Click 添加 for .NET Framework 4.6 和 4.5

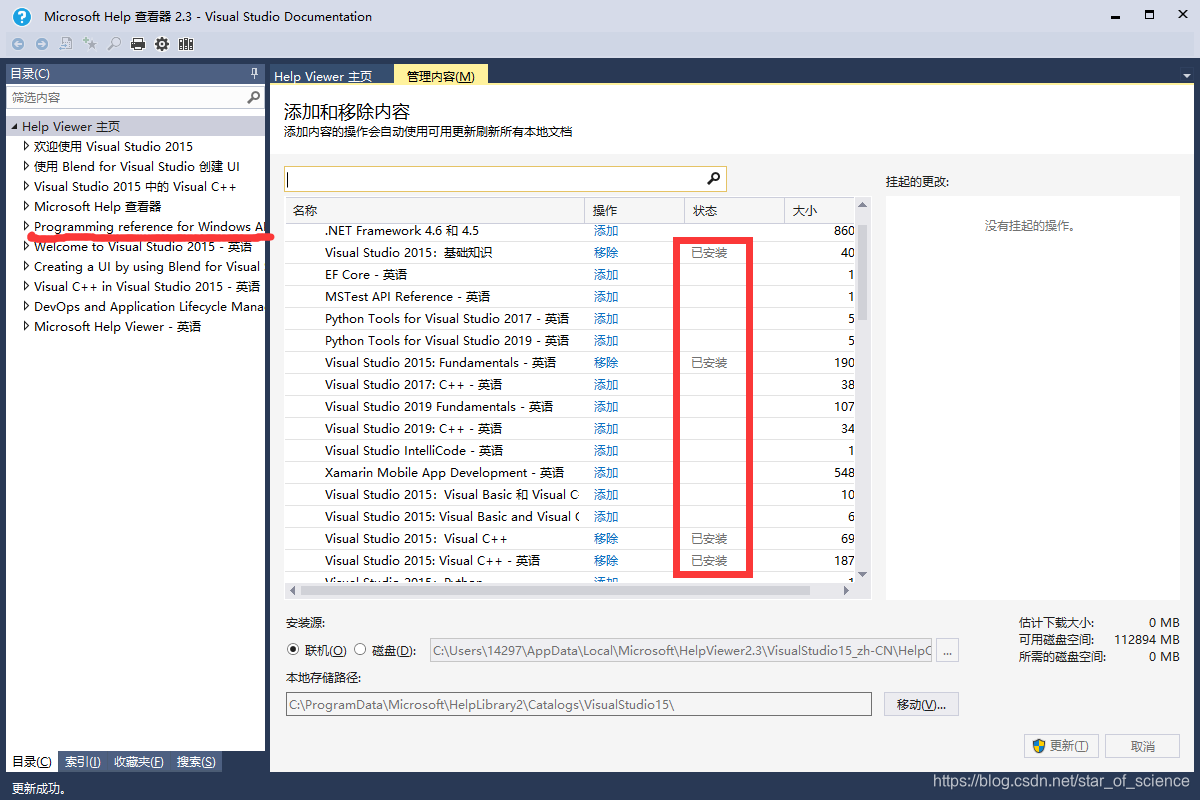tap(606, 230)
